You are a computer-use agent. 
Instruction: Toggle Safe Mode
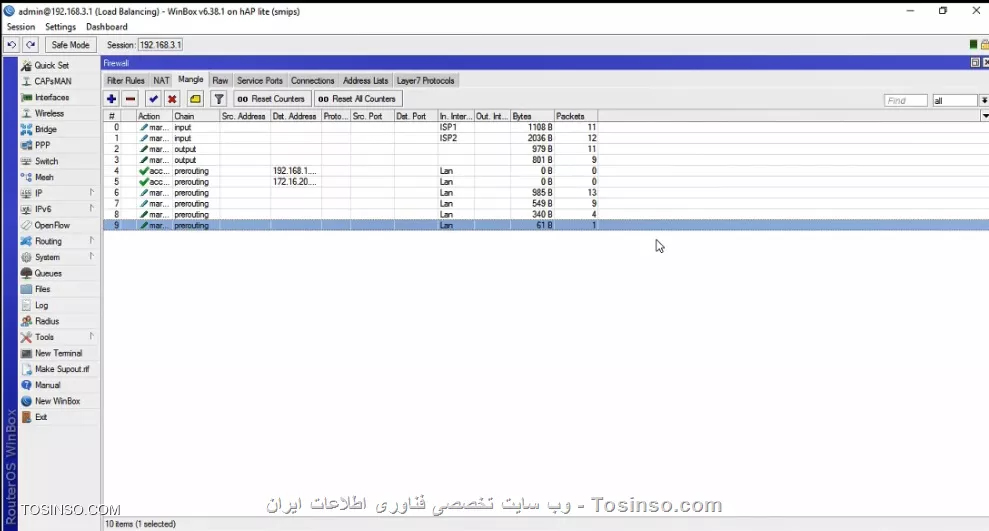[70, 45]
